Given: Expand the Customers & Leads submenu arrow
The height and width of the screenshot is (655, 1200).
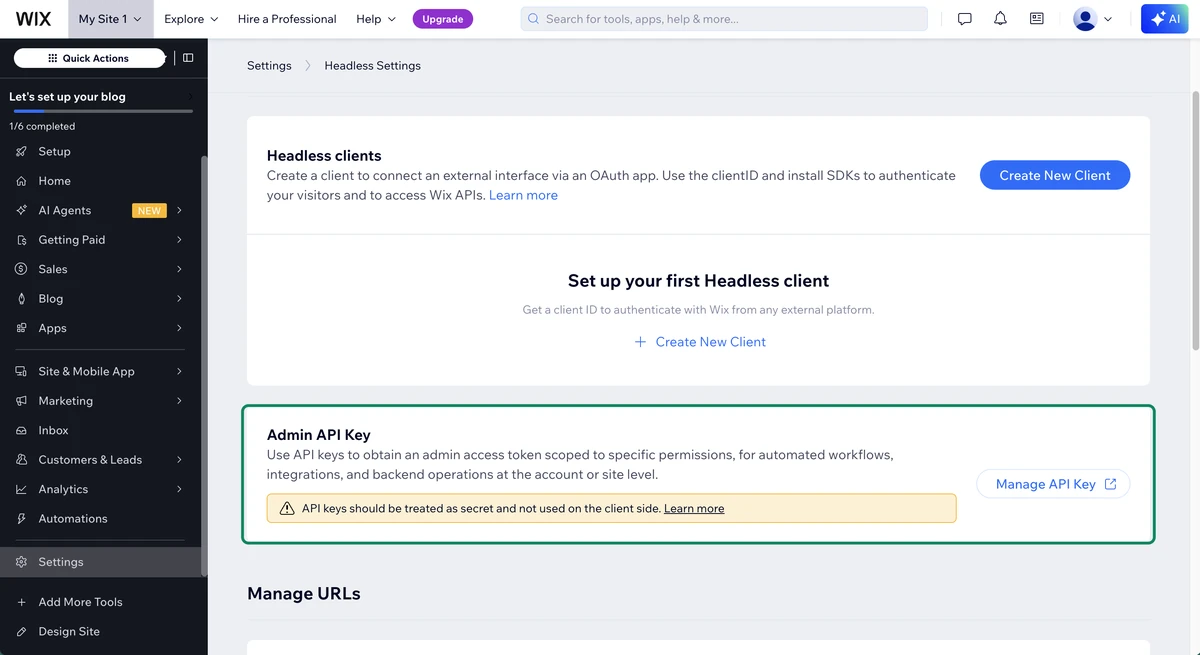Looking at the screenshot, I should pos(179,460).
